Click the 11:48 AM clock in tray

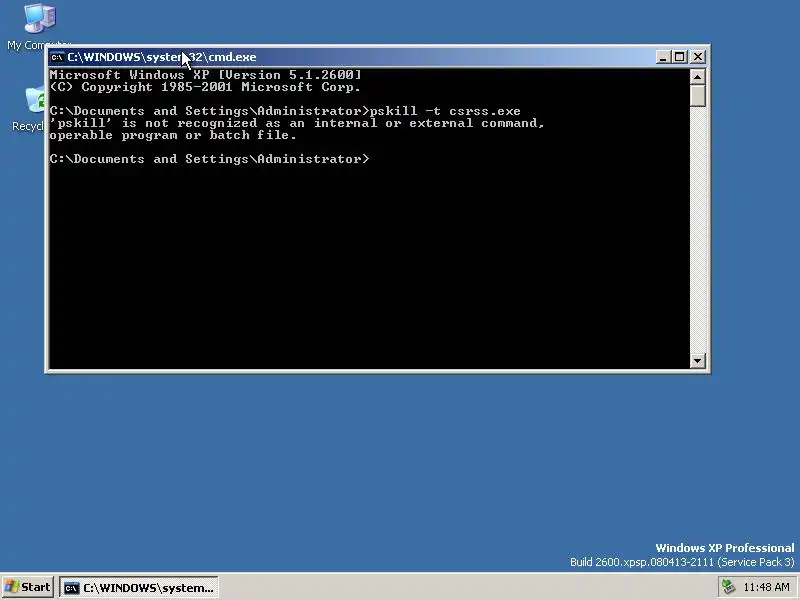[767, 588]
